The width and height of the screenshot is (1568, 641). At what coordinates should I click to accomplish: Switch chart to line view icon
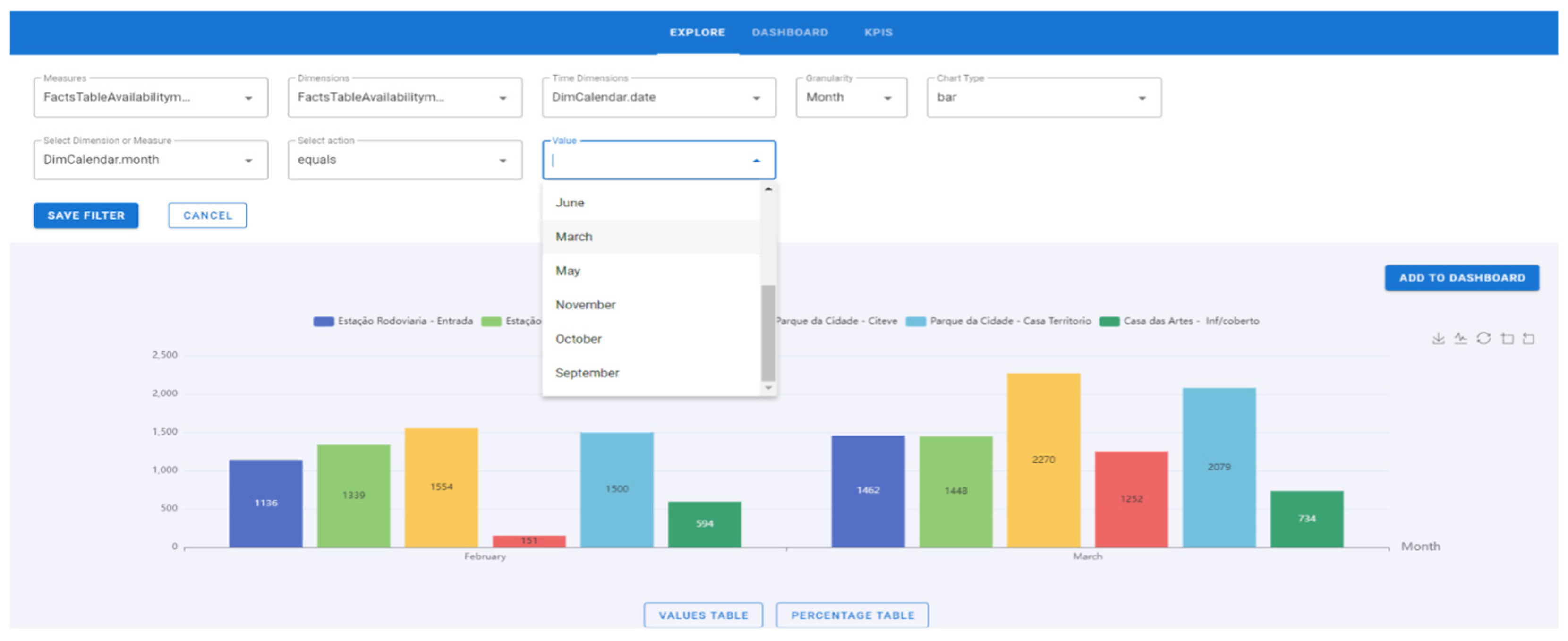(x=1460, y=339)
